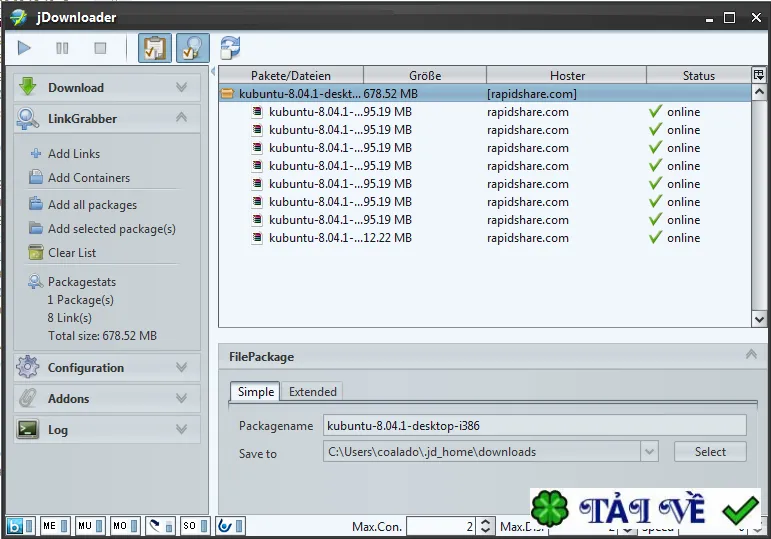Click the reconnect arrows toolbar icon

coord(230,48)
